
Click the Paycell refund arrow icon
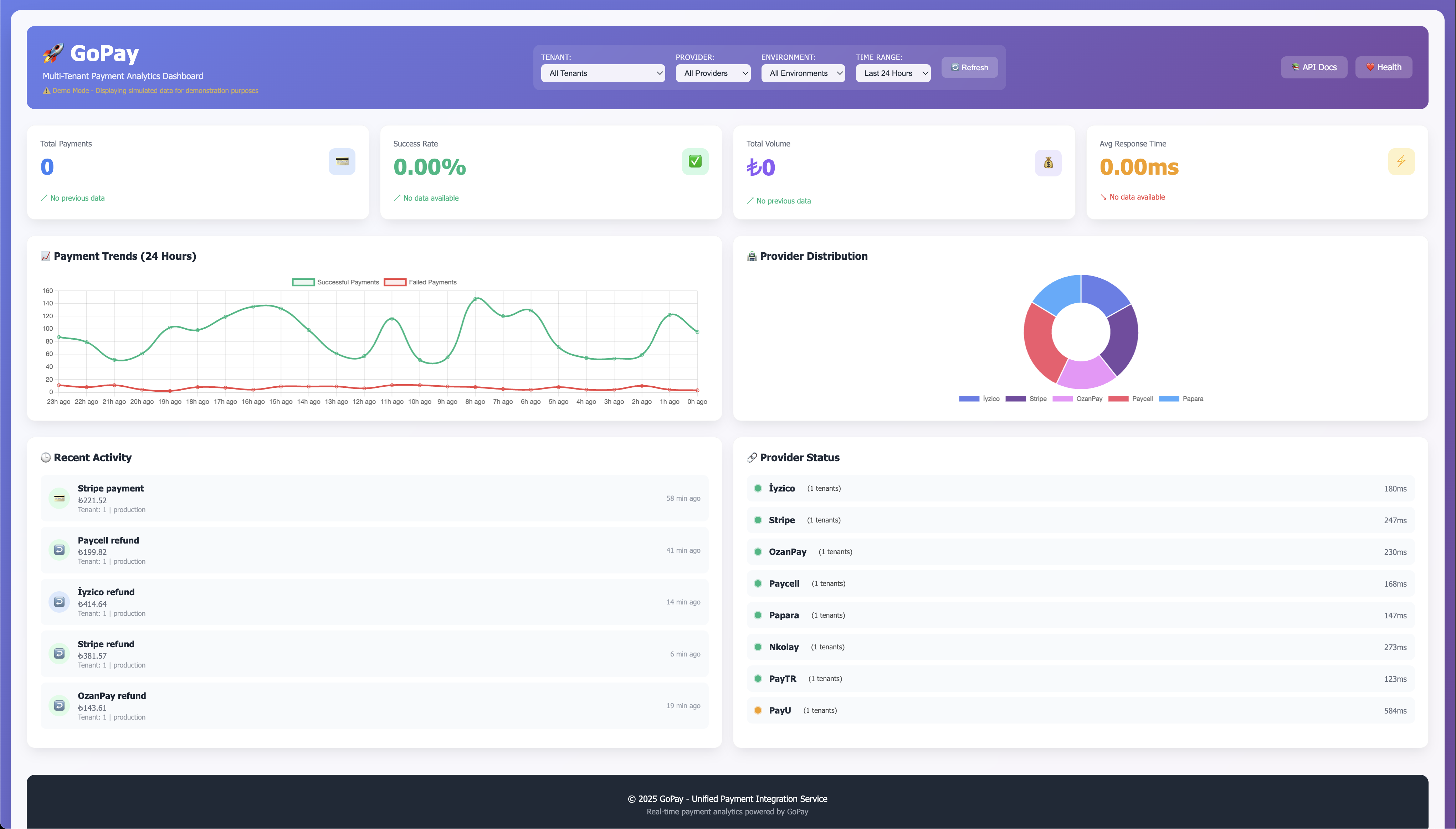tap(59, 550)
